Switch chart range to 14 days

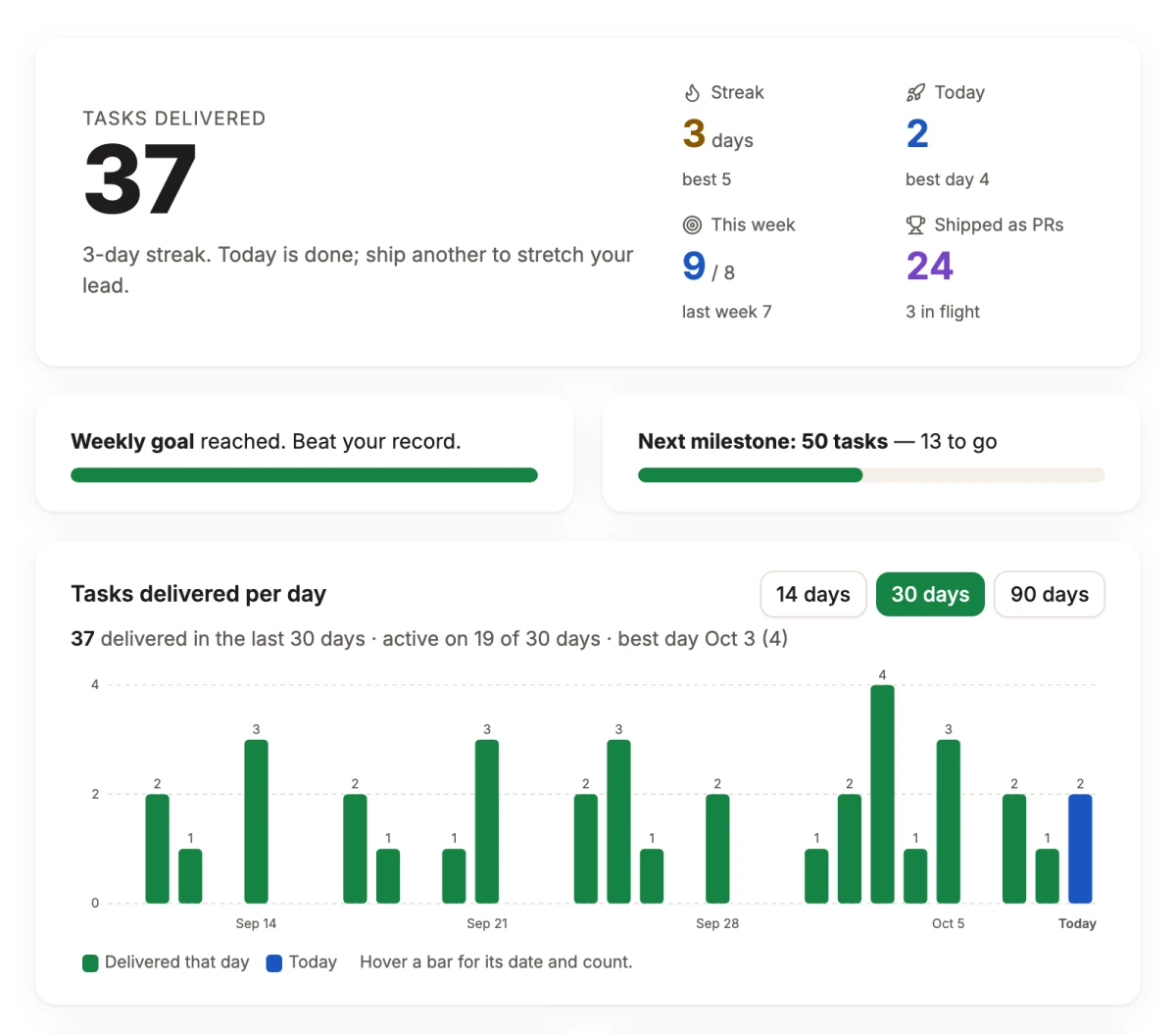coord(813,595)
